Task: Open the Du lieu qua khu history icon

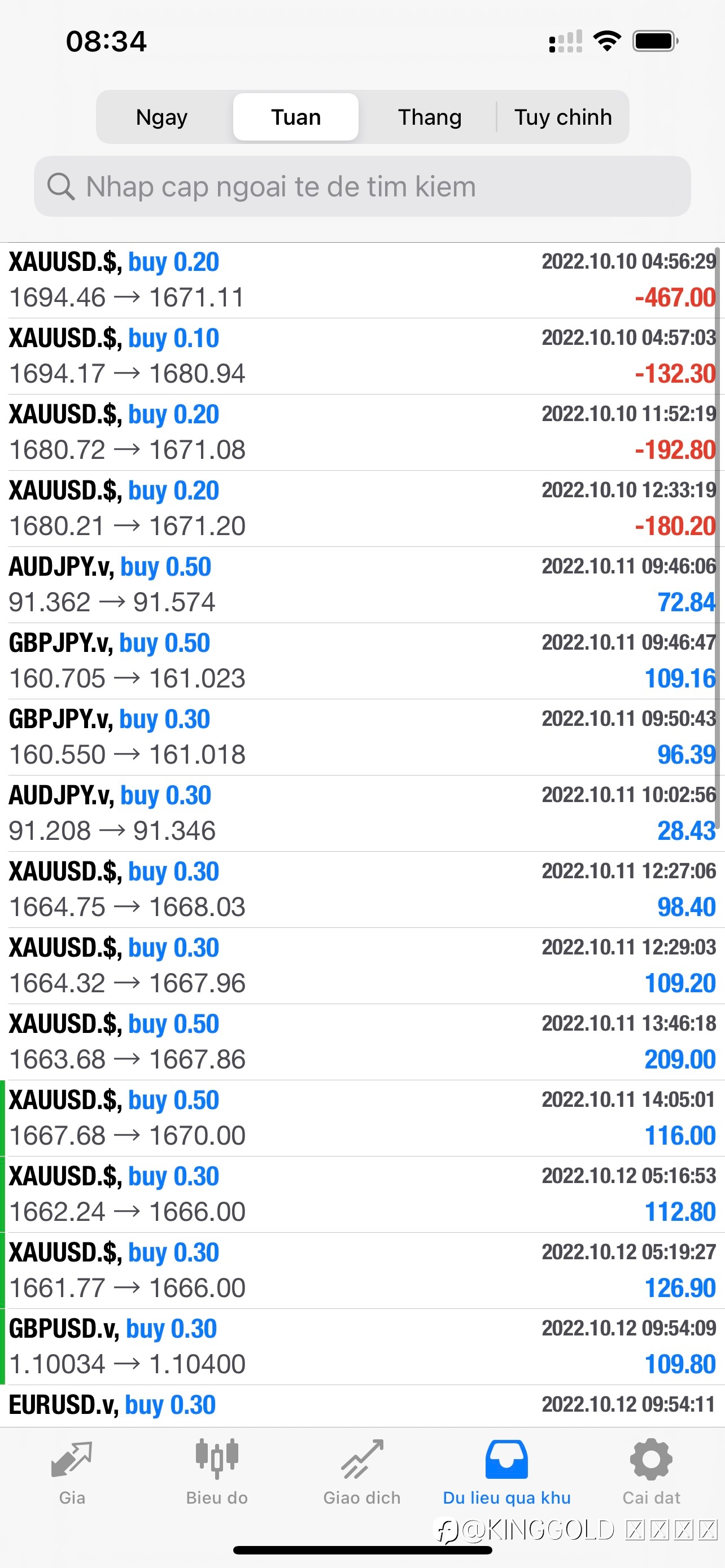Action: (506, 1460)
